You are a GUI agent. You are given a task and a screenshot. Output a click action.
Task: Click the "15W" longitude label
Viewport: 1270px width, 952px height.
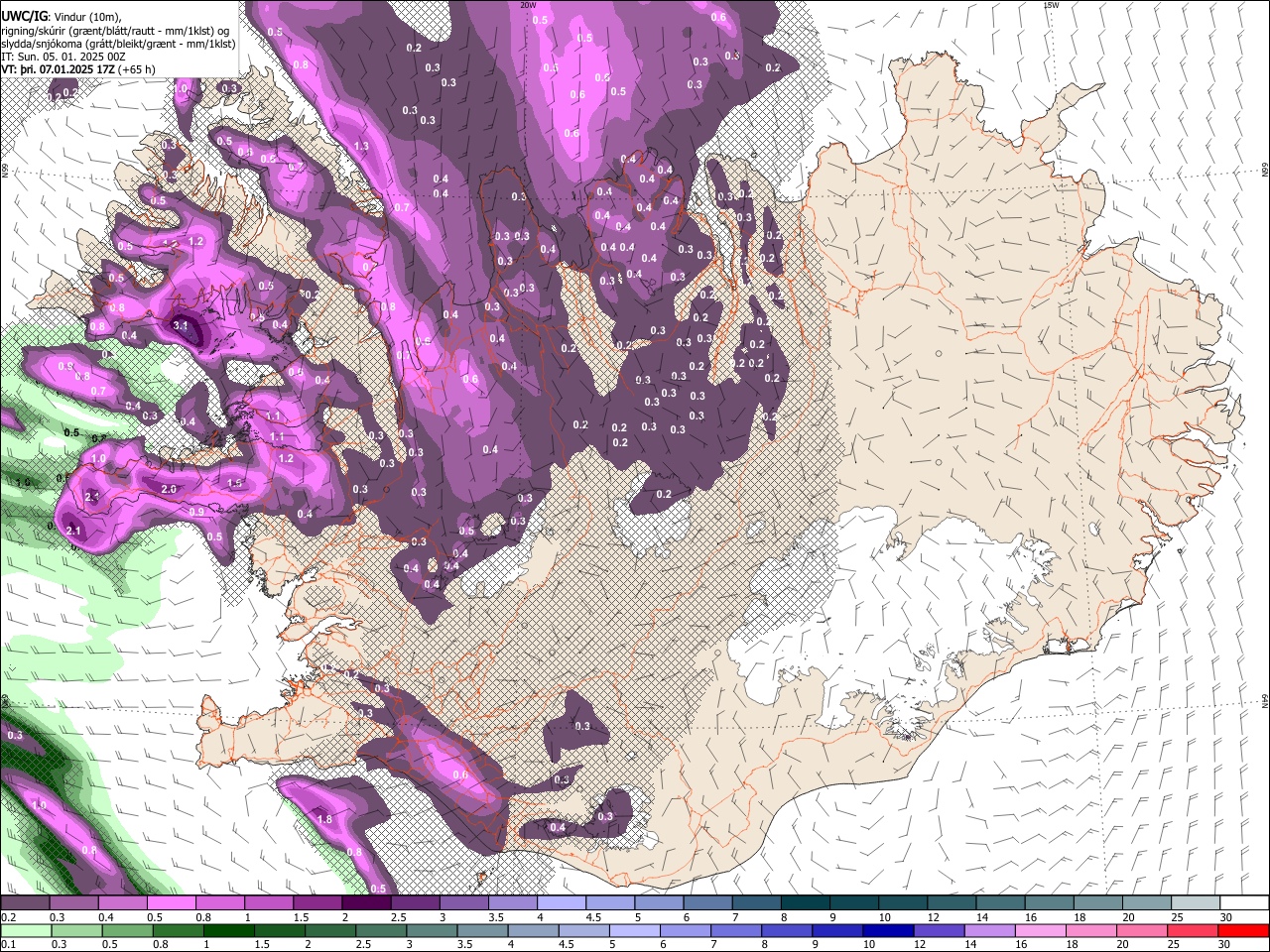(1050, 5)
